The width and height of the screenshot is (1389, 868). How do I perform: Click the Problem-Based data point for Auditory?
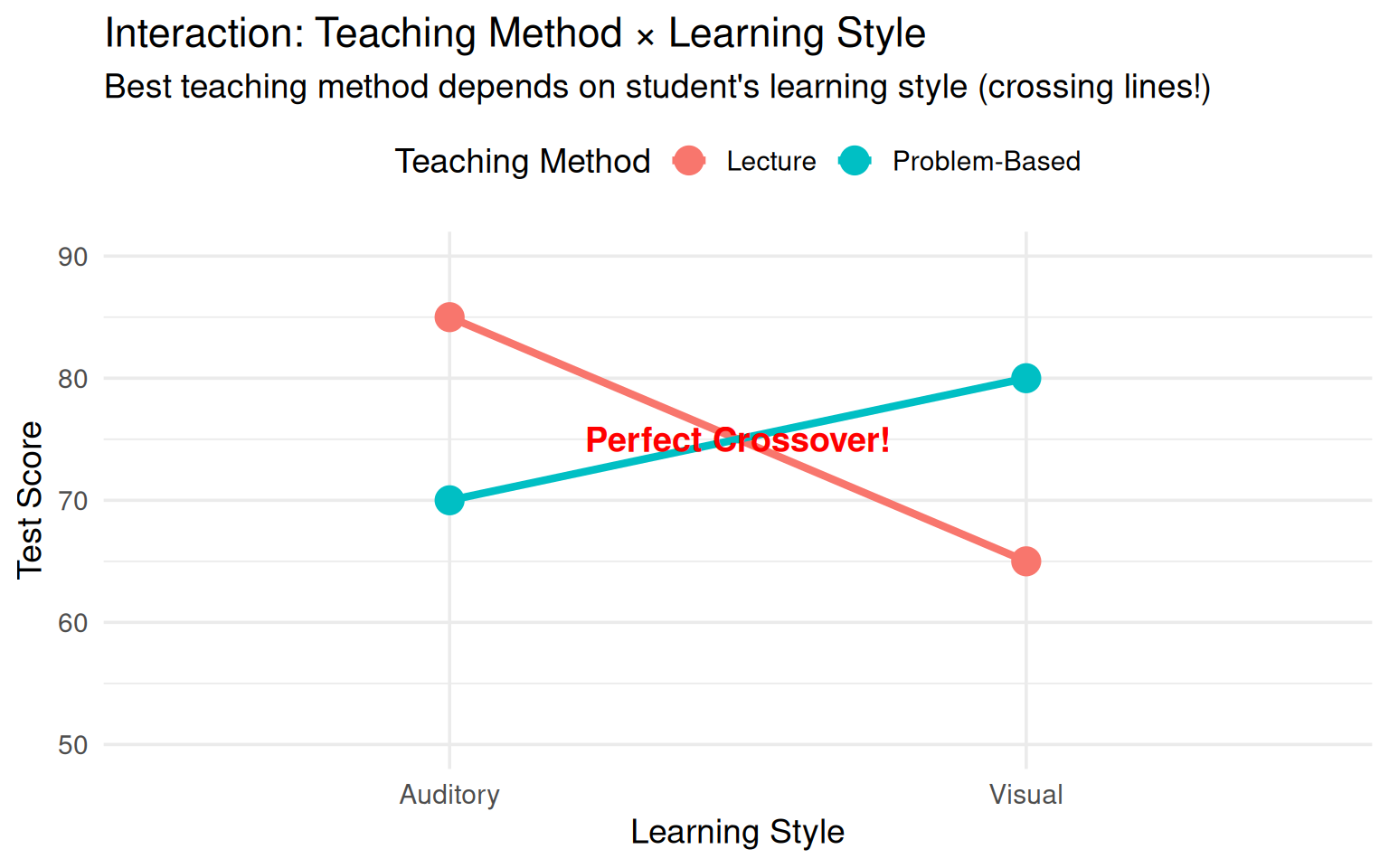(x=449, y=500)
